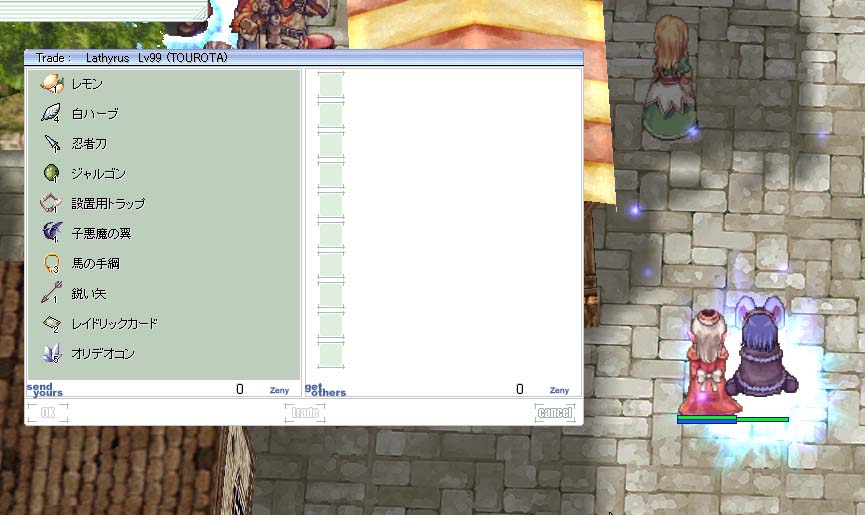Click the 忍者刀 item name
The height and width of the screenshot is (515, 865).
(x=89, y=143)
